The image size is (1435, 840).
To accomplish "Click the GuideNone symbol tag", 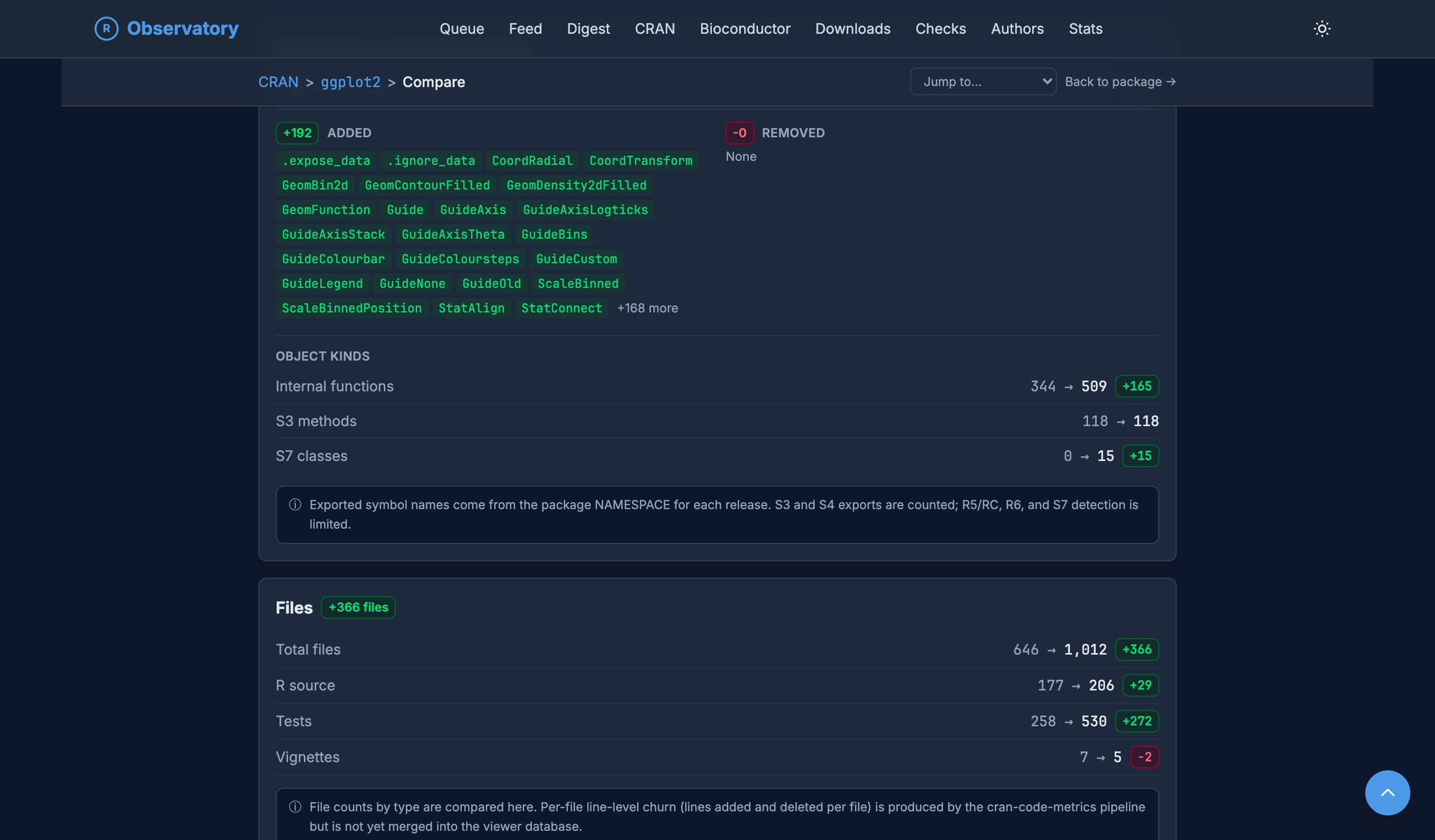I will click(412, 283).
